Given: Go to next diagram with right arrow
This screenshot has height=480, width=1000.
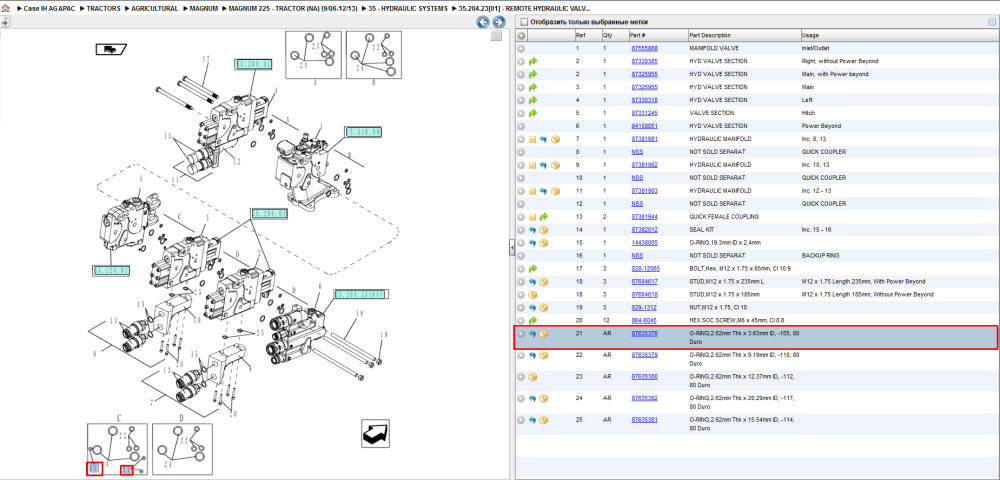Looking at the screenshot, I should 499,22.
